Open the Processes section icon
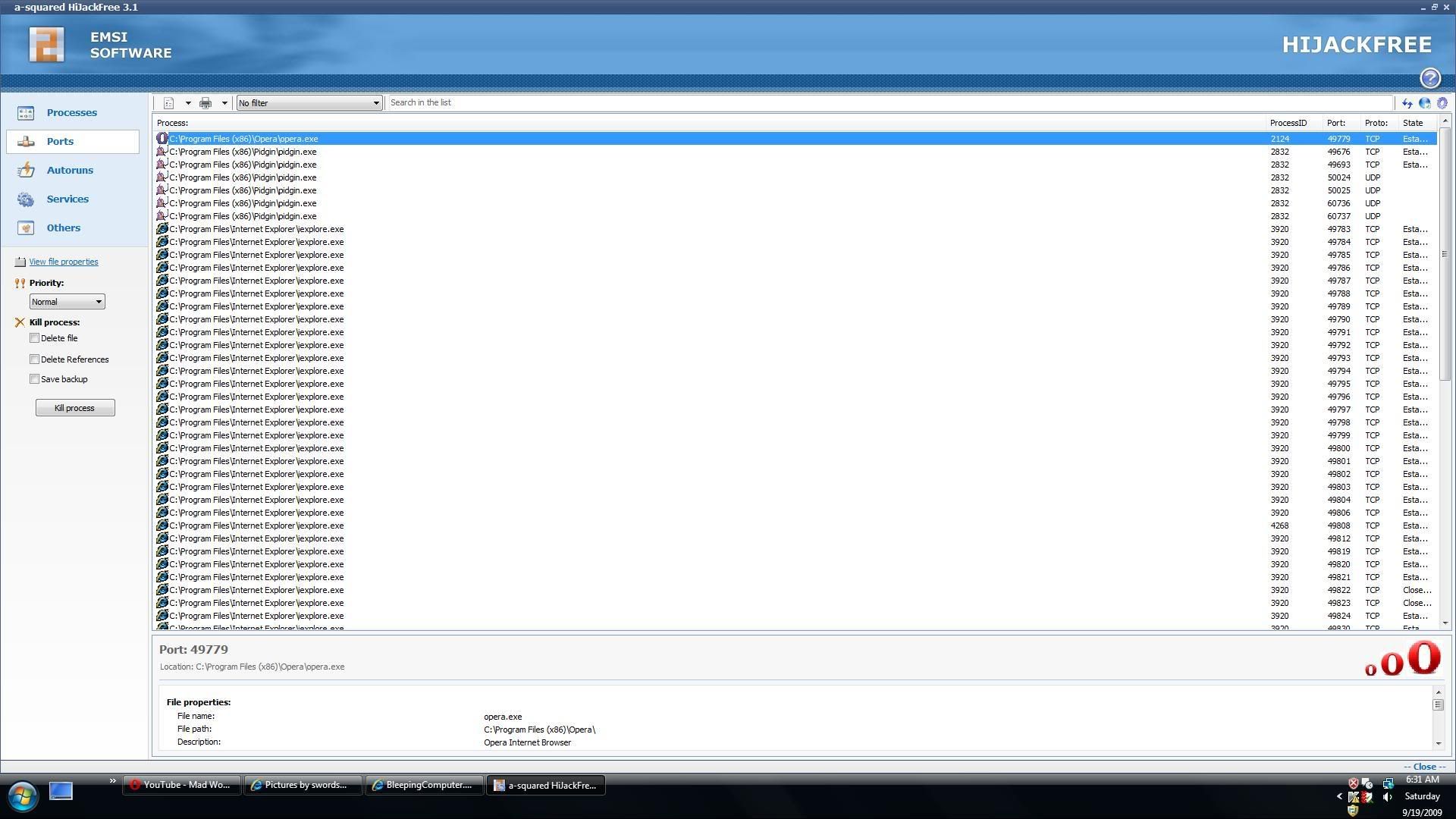1456x819 pixels. coord(26,113)
